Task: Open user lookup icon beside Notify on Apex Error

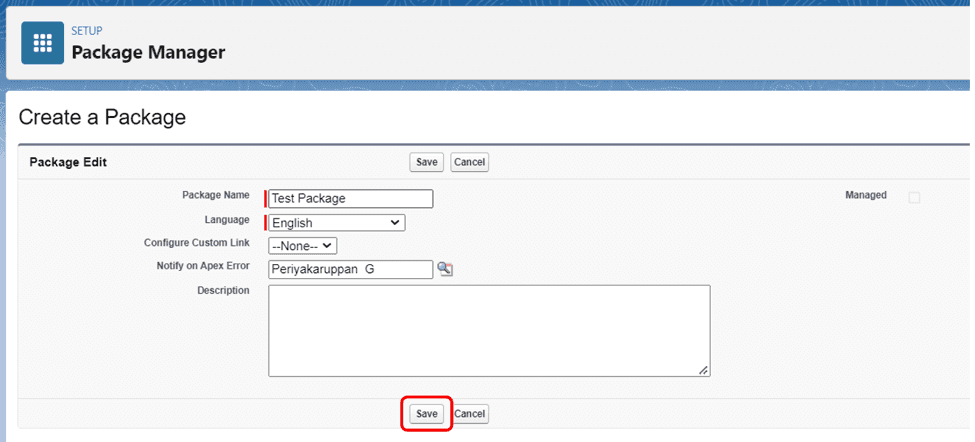Action: 445,269
